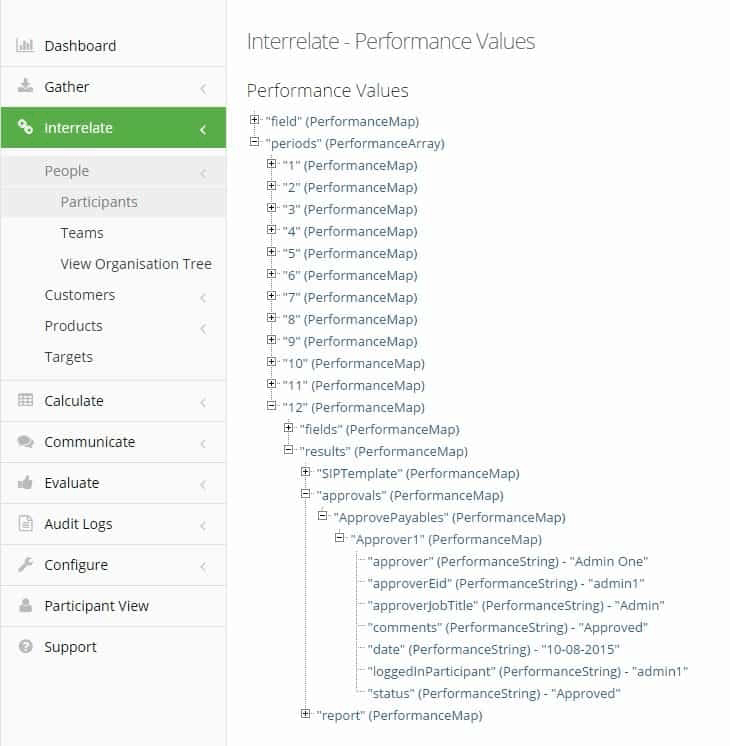
Task: Click the Calculate table icon
Action: [x=25, y=400]
